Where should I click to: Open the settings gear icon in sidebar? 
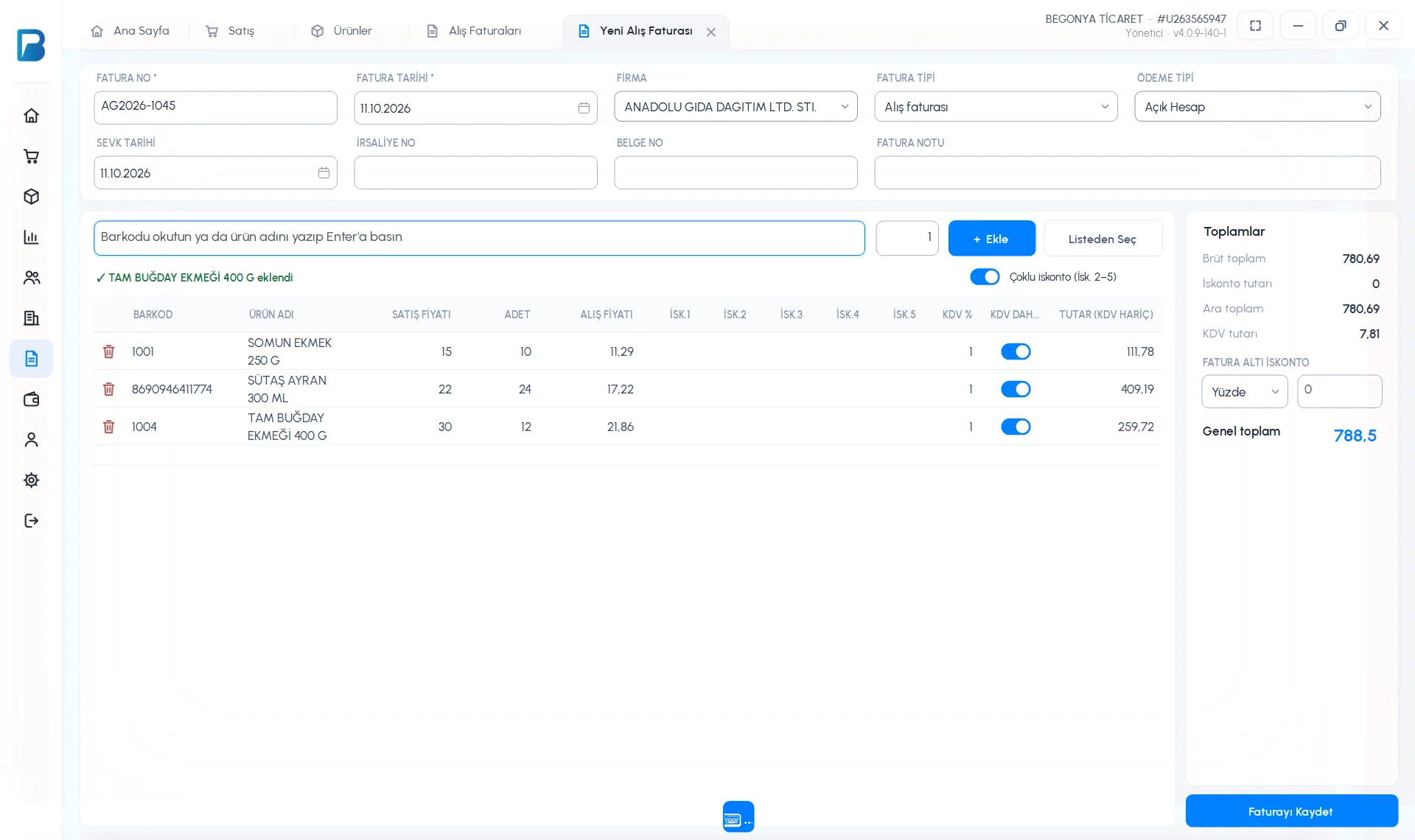point(31,480)
